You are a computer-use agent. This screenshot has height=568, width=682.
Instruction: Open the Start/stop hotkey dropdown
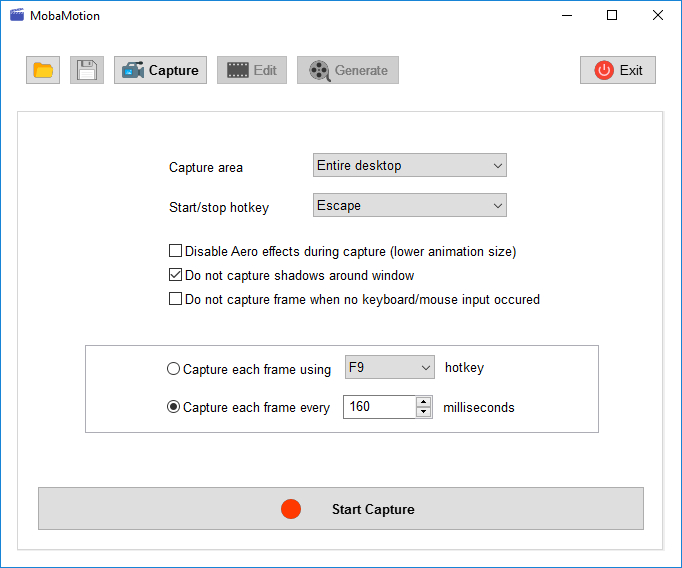click(410, 205)
